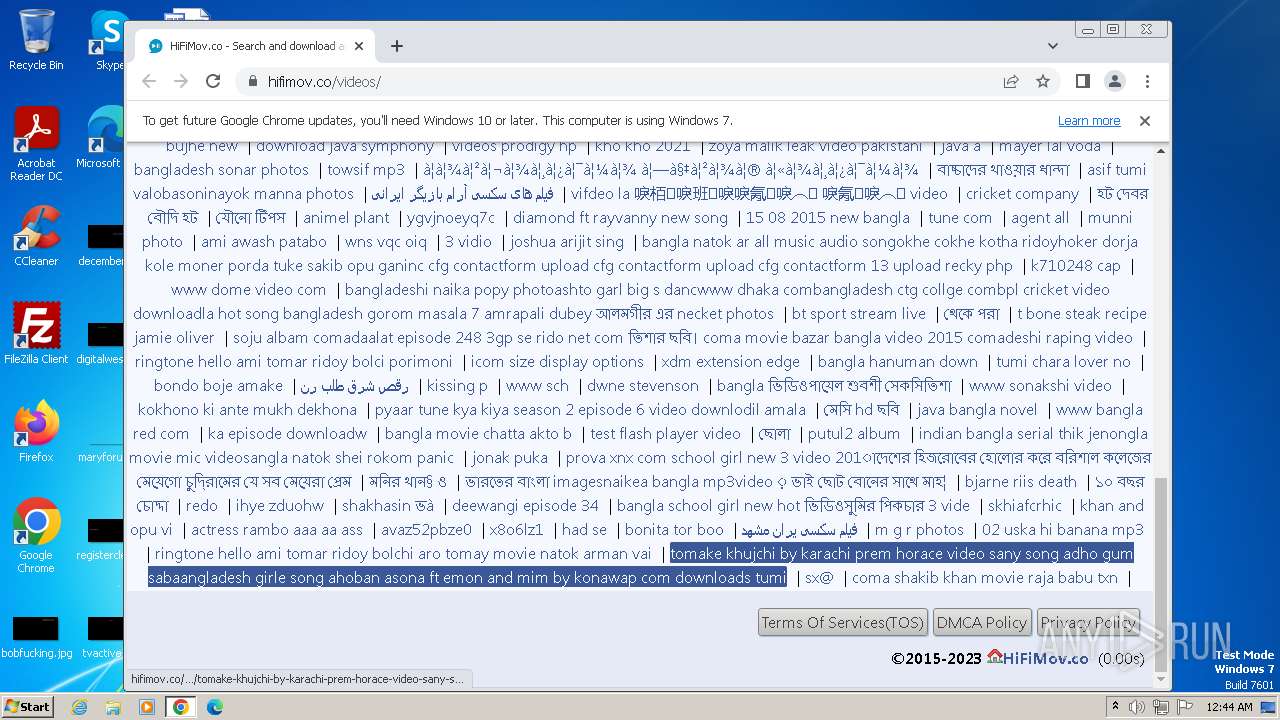This screenshot has height=720, width=1280.
Task: Share this page icon in address bar
Action: pyautogui.click(x=1011, y=81)
